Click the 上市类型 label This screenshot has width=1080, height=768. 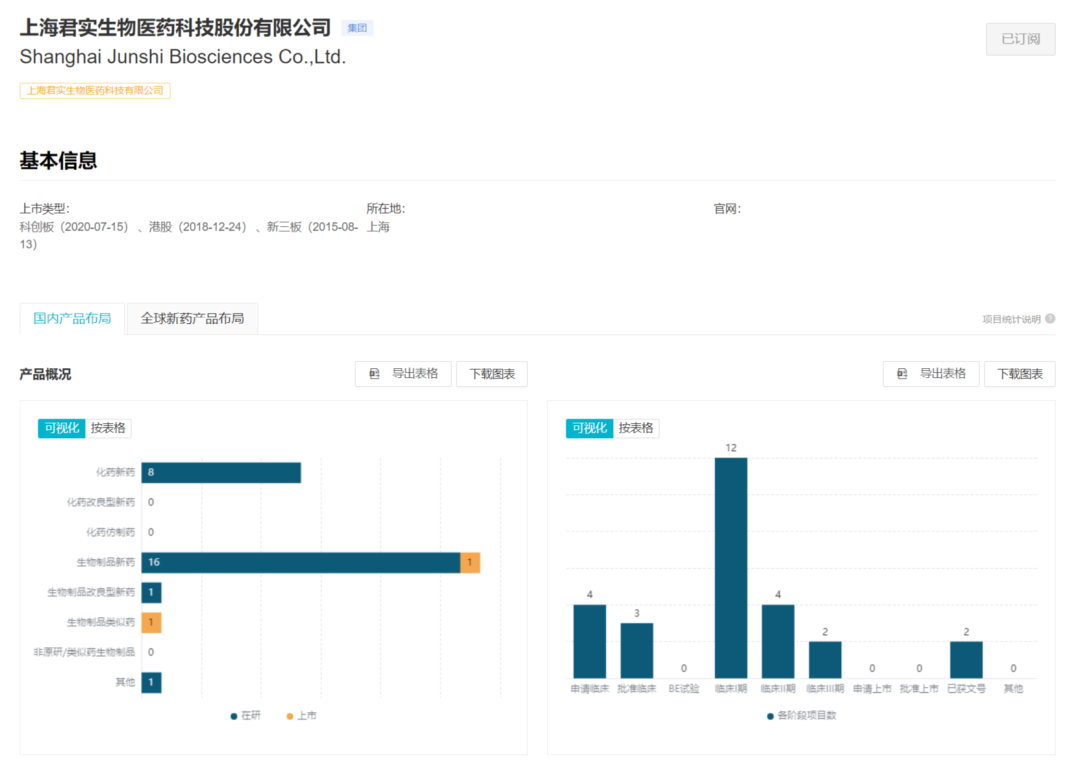point(45,209)
